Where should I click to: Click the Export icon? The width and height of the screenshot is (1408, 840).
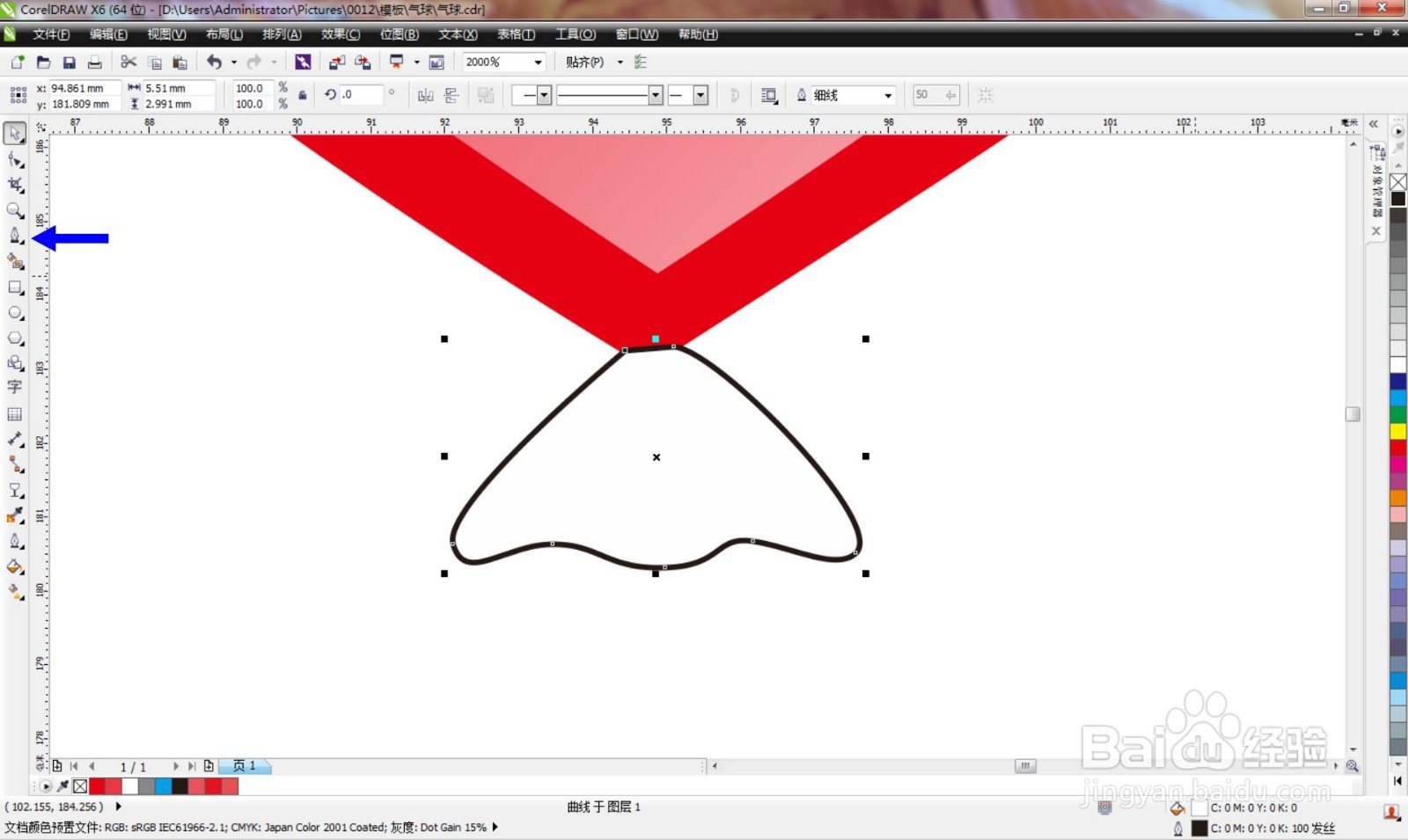point(363,62)
